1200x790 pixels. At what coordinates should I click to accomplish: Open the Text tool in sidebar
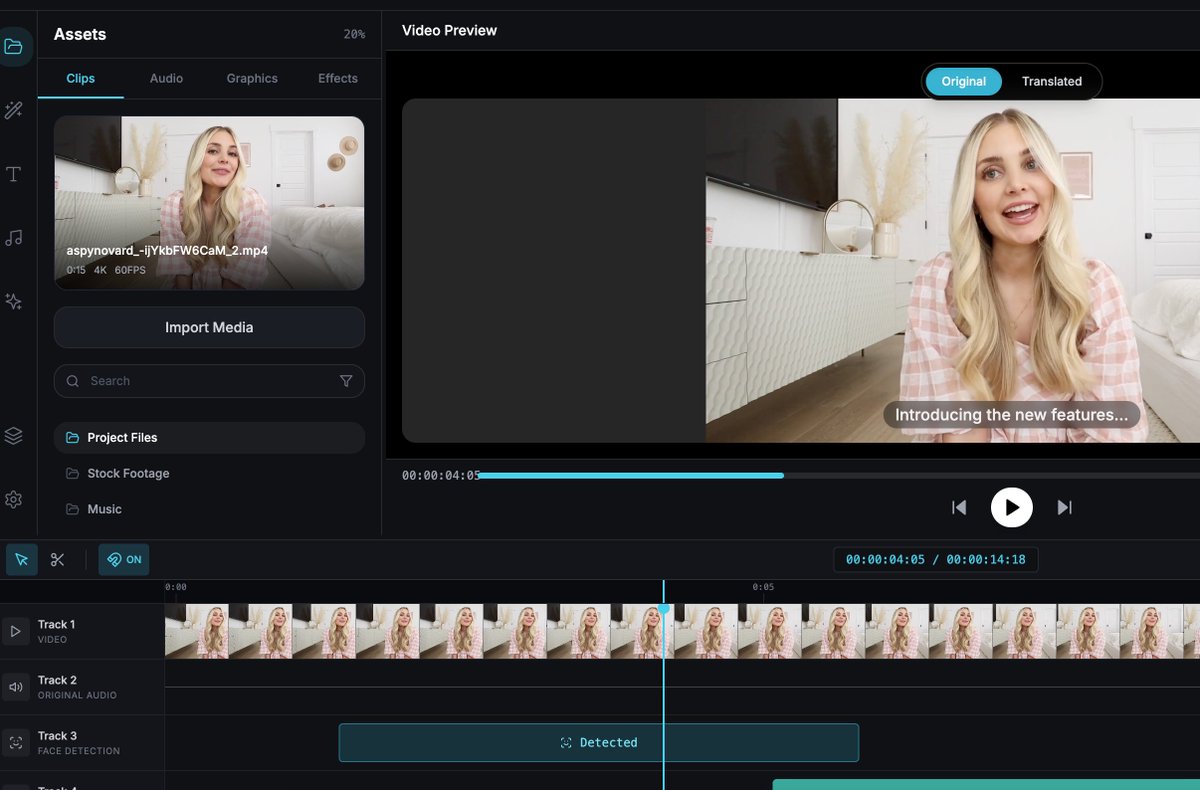click(x=13, y=175)
